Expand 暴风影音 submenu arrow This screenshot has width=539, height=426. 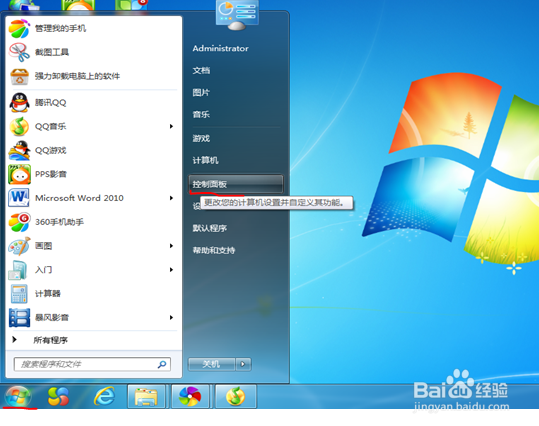171,317
